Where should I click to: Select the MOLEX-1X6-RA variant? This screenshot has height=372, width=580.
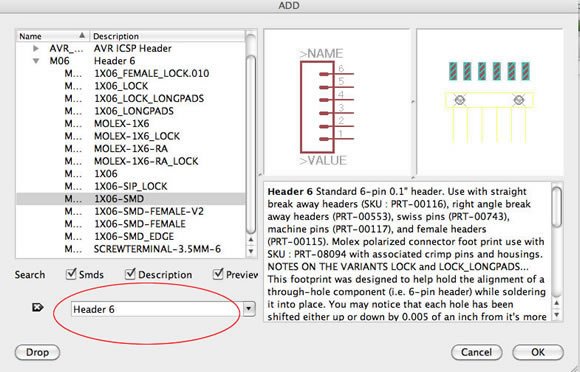[x=131, y=149]
